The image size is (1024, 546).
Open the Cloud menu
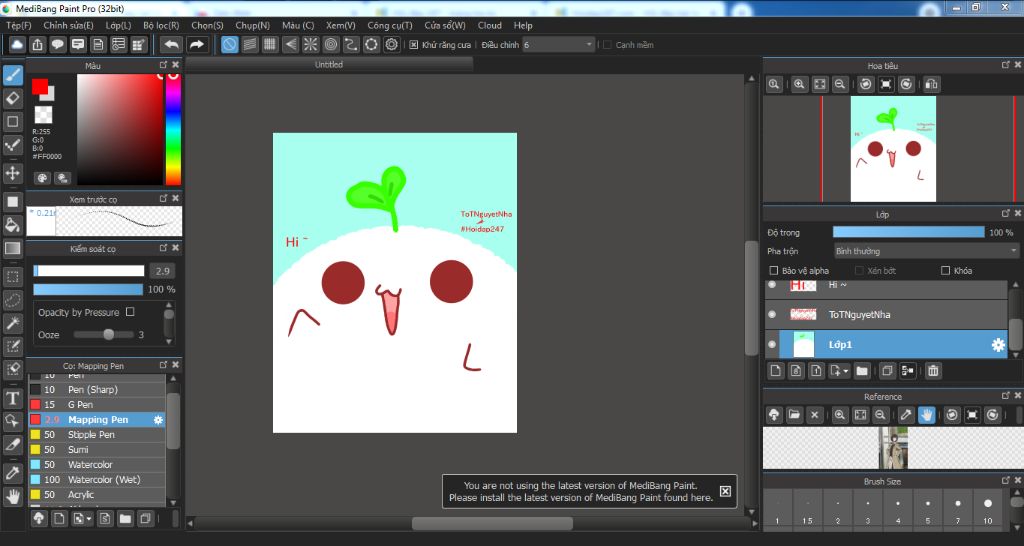point(489,25)
